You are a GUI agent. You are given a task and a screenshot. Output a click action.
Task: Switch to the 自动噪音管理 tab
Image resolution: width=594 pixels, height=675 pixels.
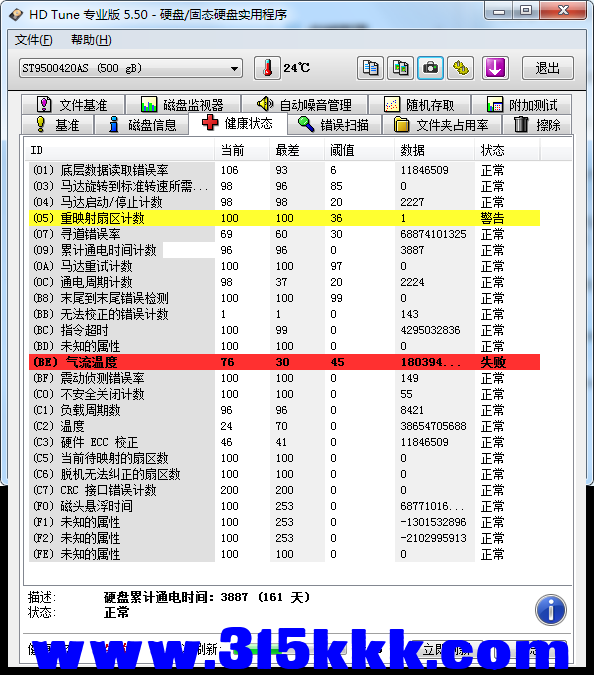(x=304, y=105)
